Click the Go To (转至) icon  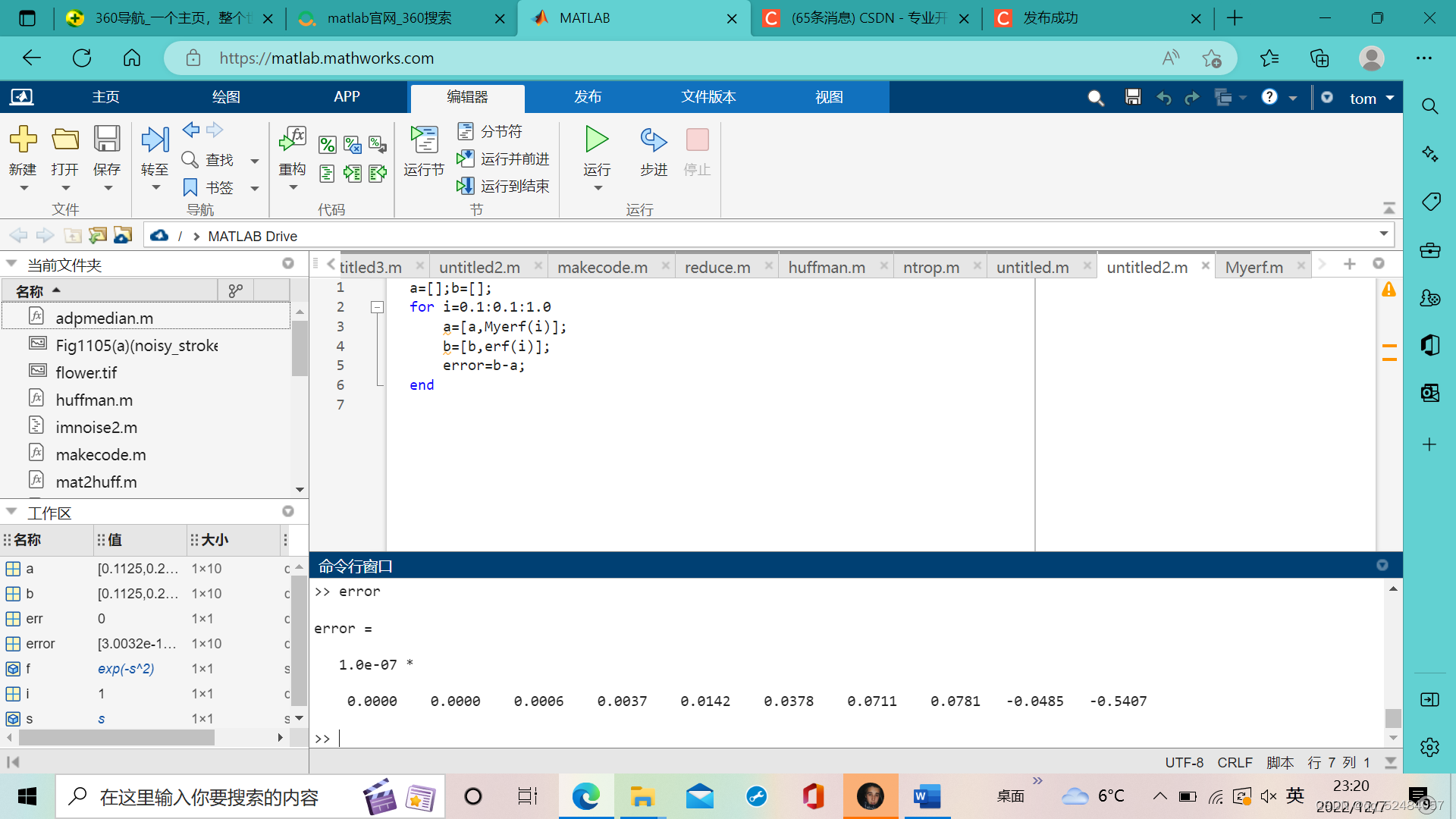(x=155, y=140)
